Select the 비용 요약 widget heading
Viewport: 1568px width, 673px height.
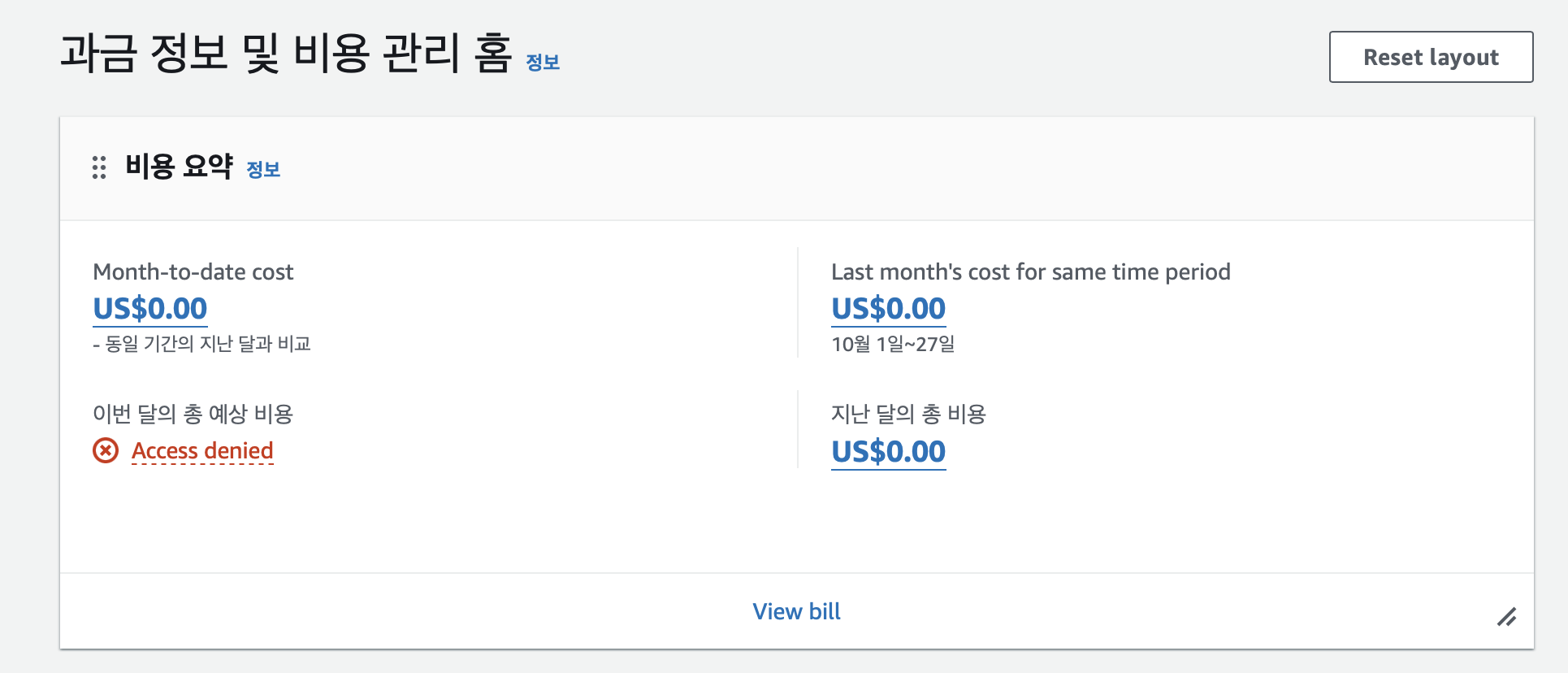tap(179, 167)
